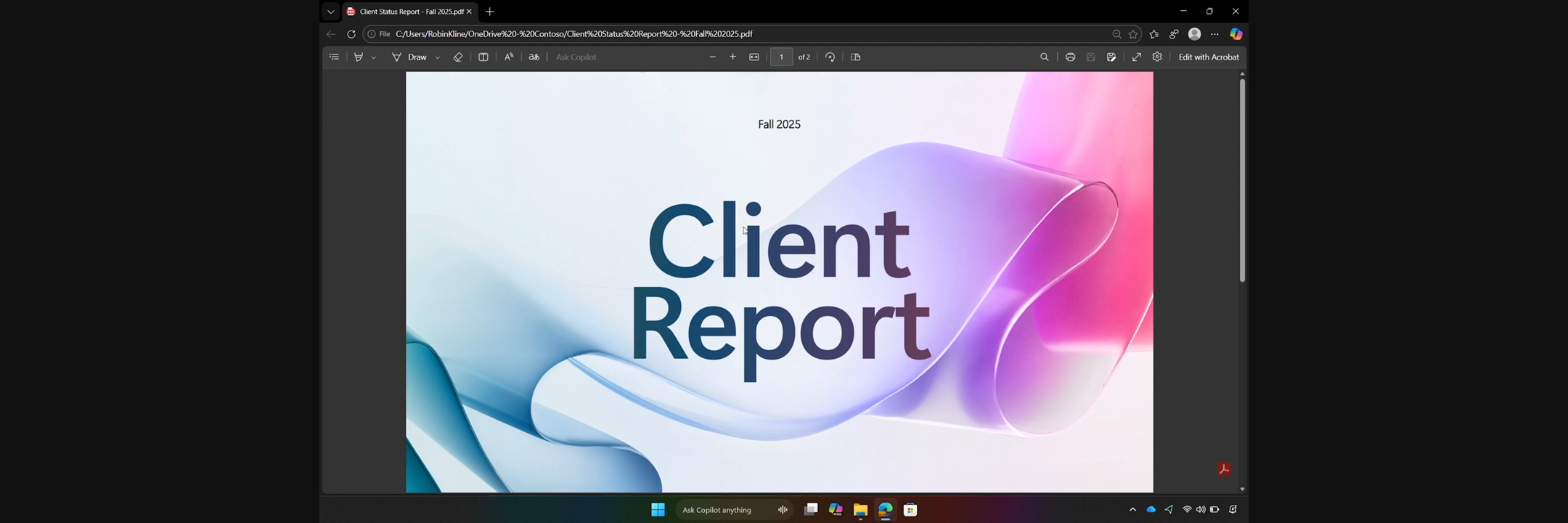The width and height of the screenshot is (1568, 523).
Task: Click the location arrow tray icon
Action: [1169, 510]
